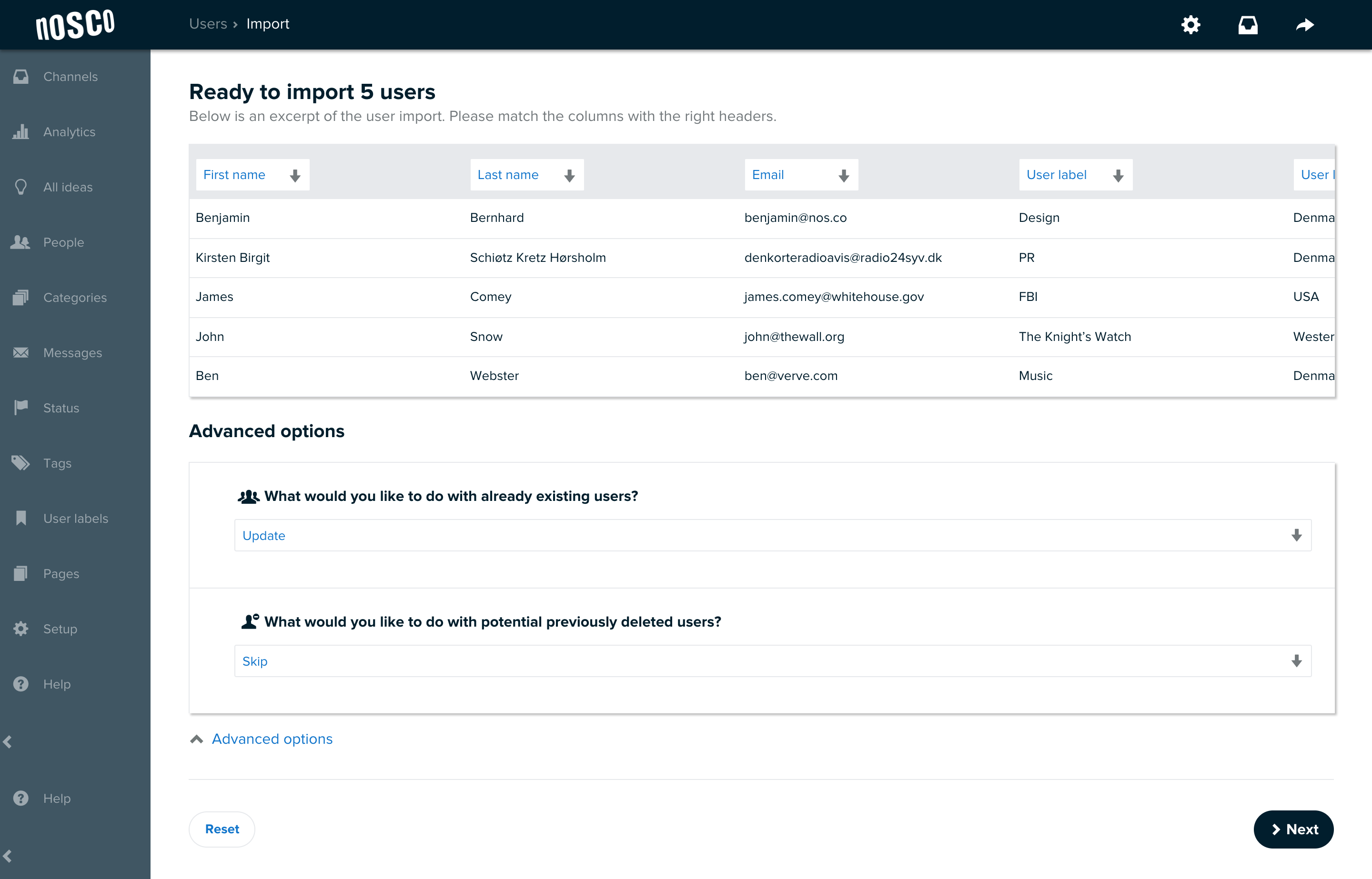This screenshot has width=1372, height=879.
Task: Click the Messages envelope icon
Action: (x=21, y=353)
